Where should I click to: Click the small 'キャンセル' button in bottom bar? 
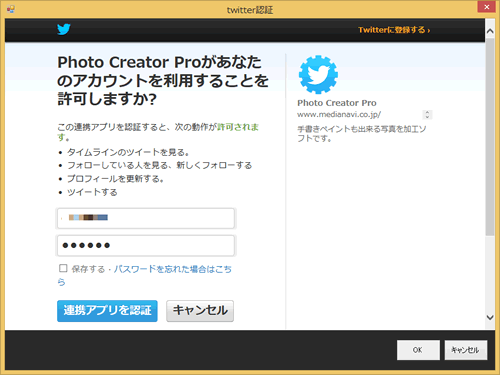[466, 350]
